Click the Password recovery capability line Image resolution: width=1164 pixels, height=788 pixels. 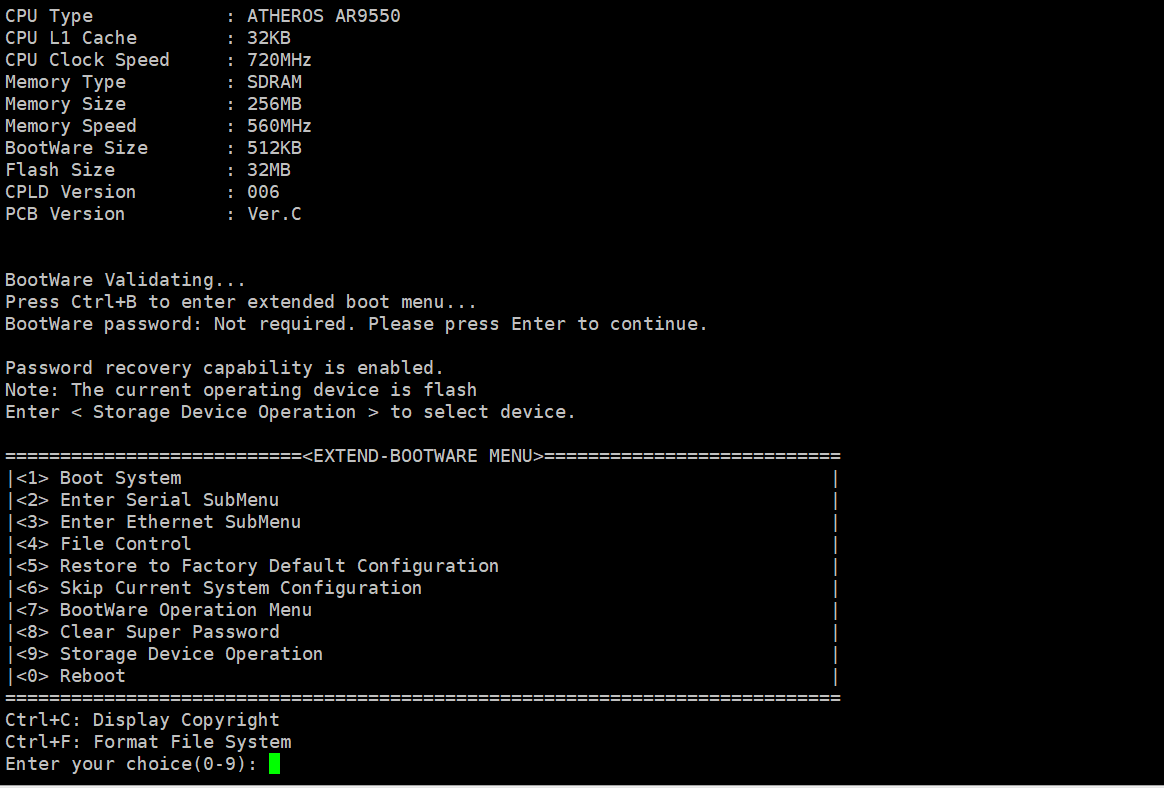click(224, 368)
